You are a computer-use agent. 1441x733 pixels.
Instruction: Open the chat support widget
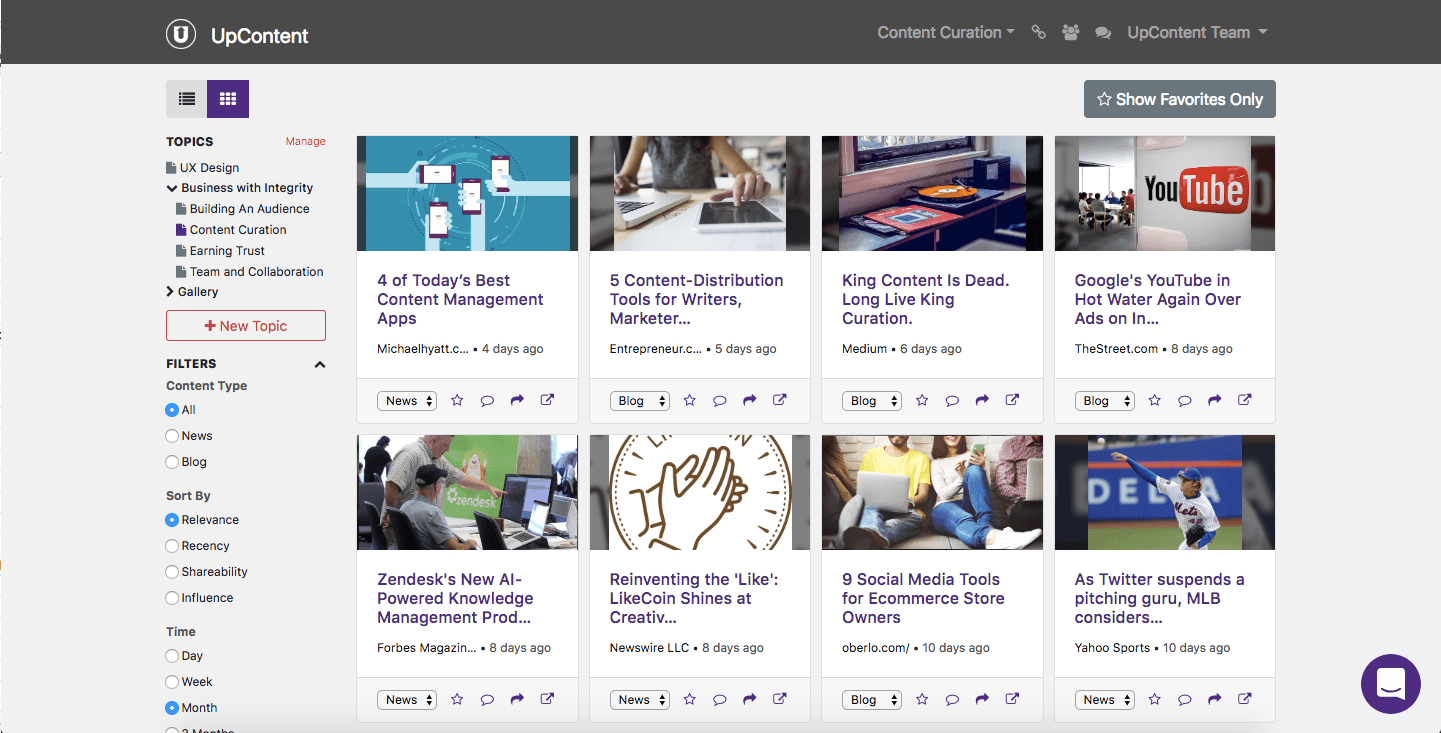(1390, 684)
